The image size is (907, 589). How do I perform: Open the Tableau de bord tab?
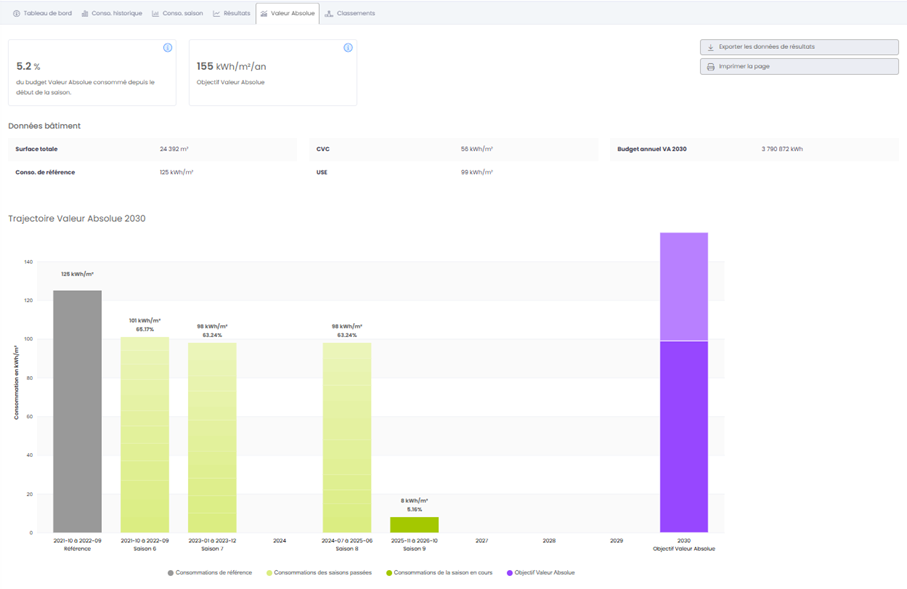41,14
